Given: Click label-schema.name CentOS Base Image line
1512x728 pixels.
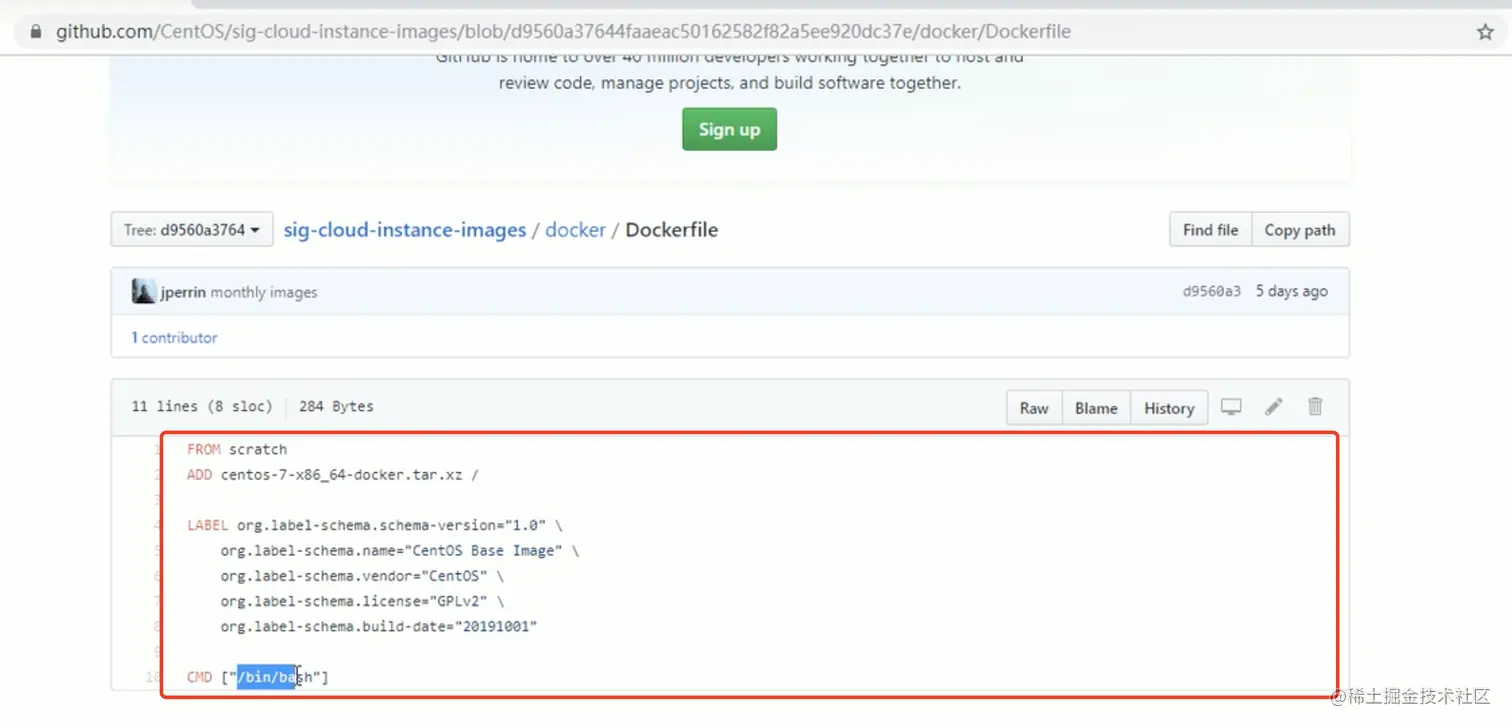Looking at the screenshot, I should click(x=400, y=551).
